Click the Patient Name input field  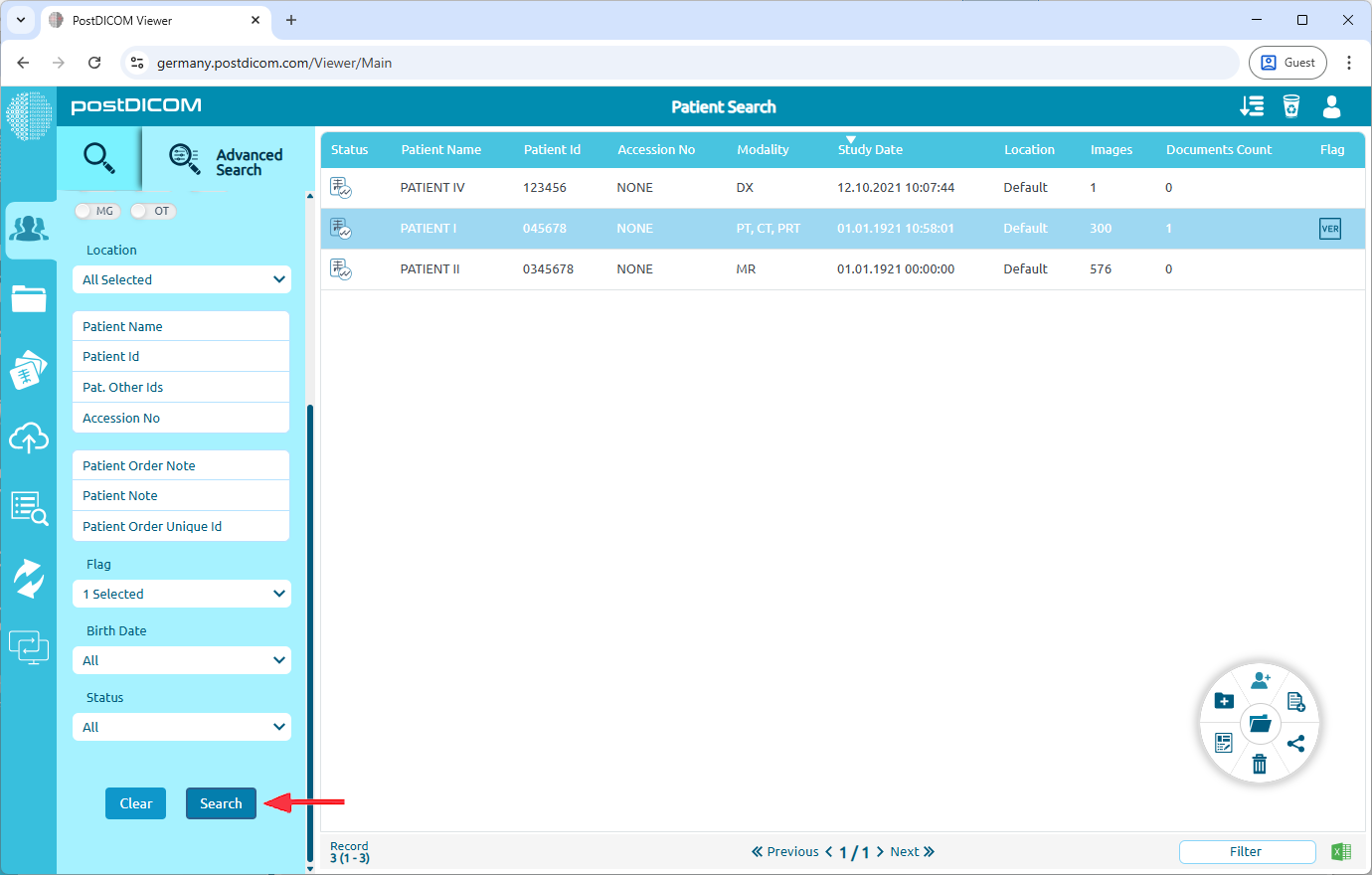click(x=181, y=326)
